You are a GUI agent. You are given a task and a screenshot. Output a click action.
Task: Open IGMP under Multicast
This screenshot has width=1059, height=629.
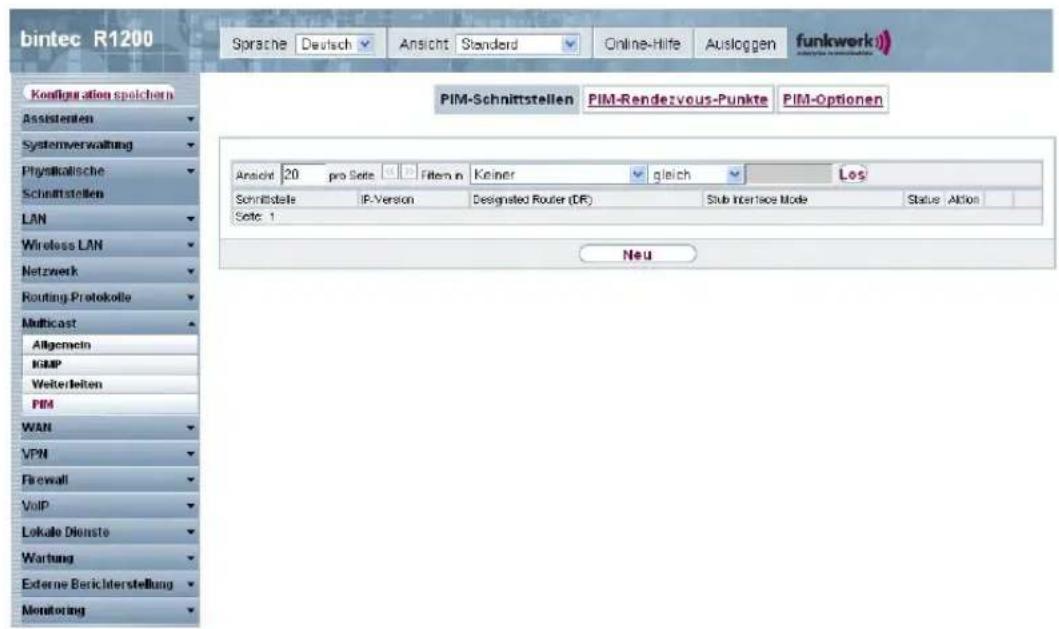(x=111, y=364)
